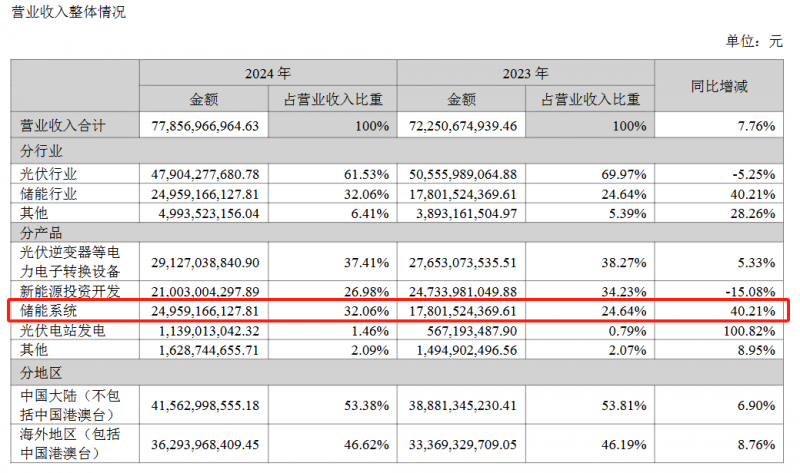The image size is (800, 473).
Task: Select the 中国大陆 region row label
Action: pos(69,399)
